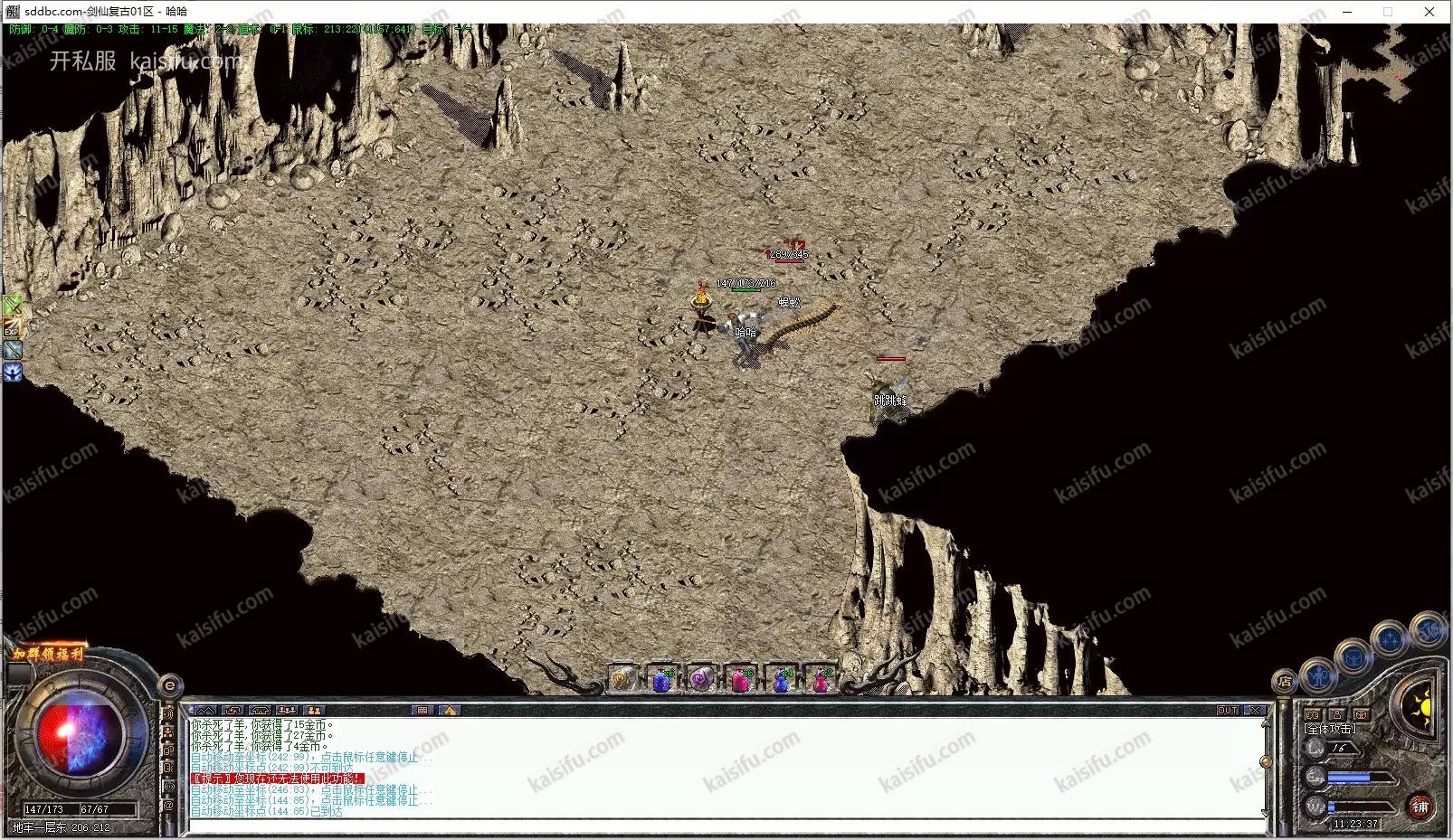
Task: Click the double-up-arrow chat toolbar icon
Action: (x=205, y=710)
